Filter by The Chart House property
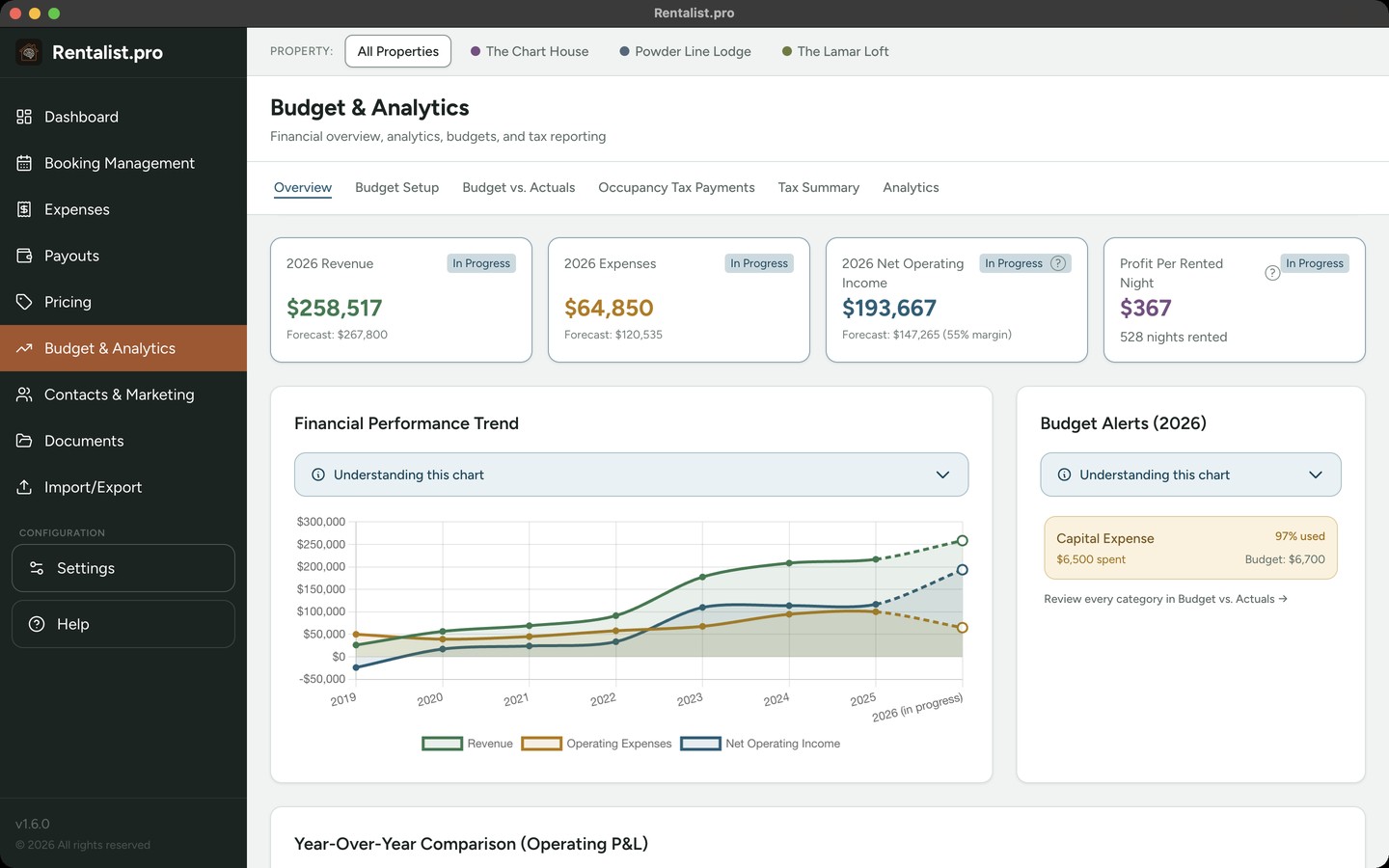Image resolution: width=1389 pixels, height=868 pixels. 530,51
